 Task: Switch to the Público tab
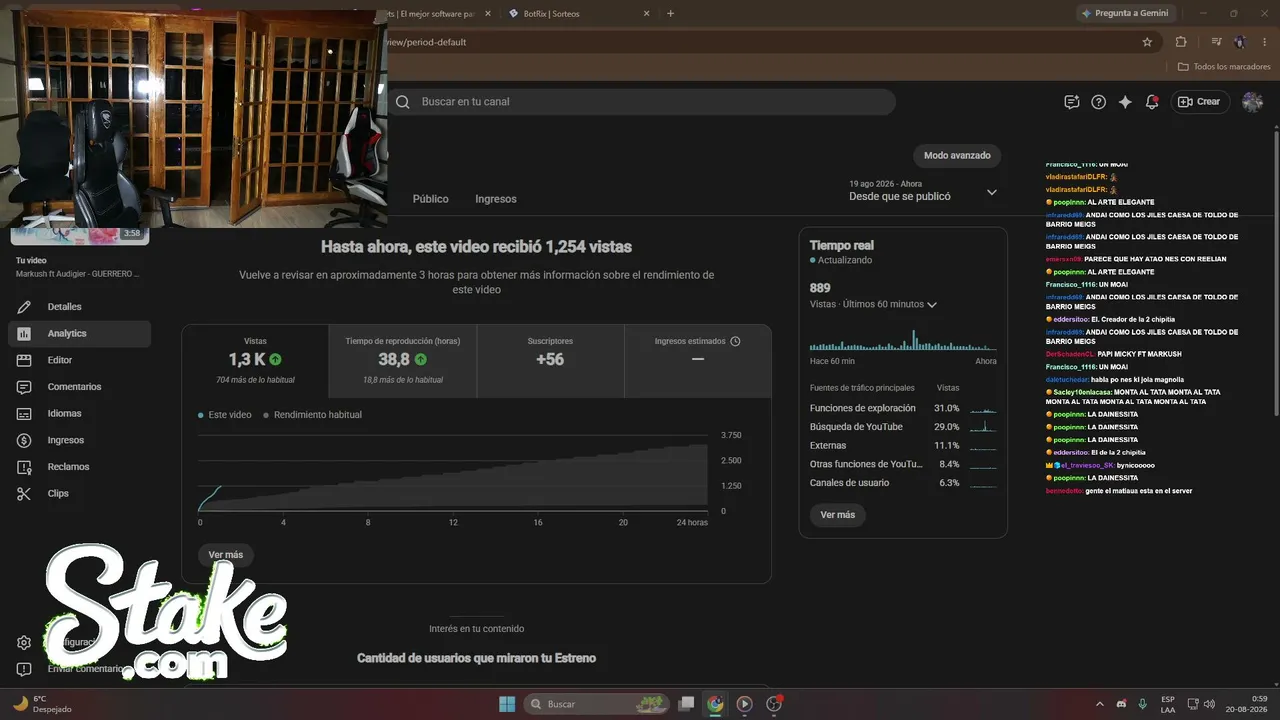[x=431, y=199]
